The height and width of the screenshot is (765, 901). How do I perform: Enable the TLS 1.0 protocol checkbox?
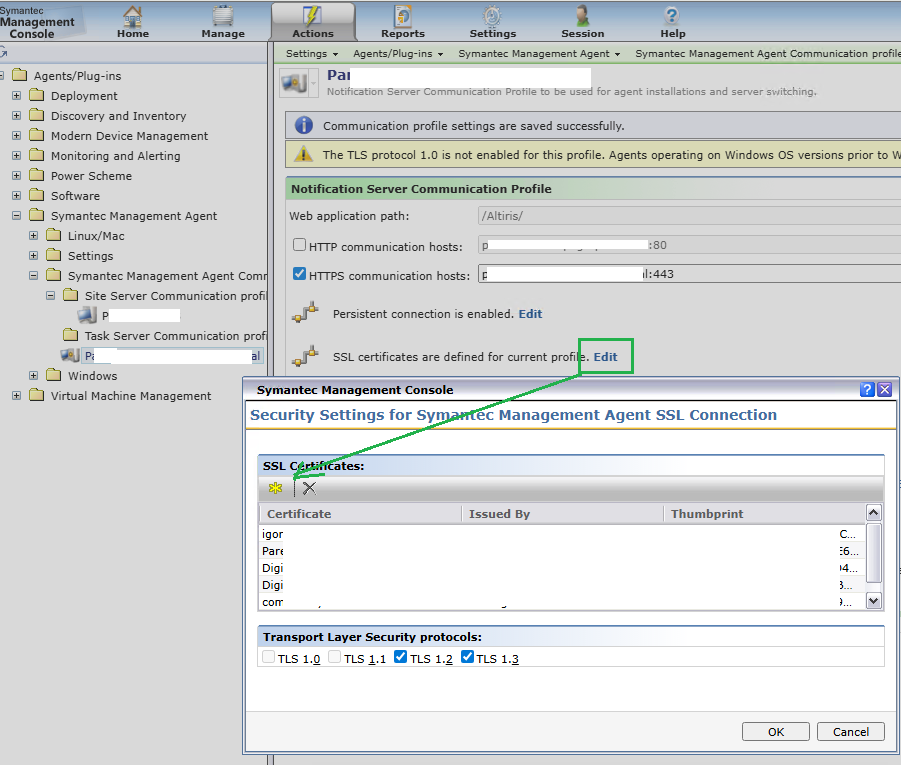[268, 656]
